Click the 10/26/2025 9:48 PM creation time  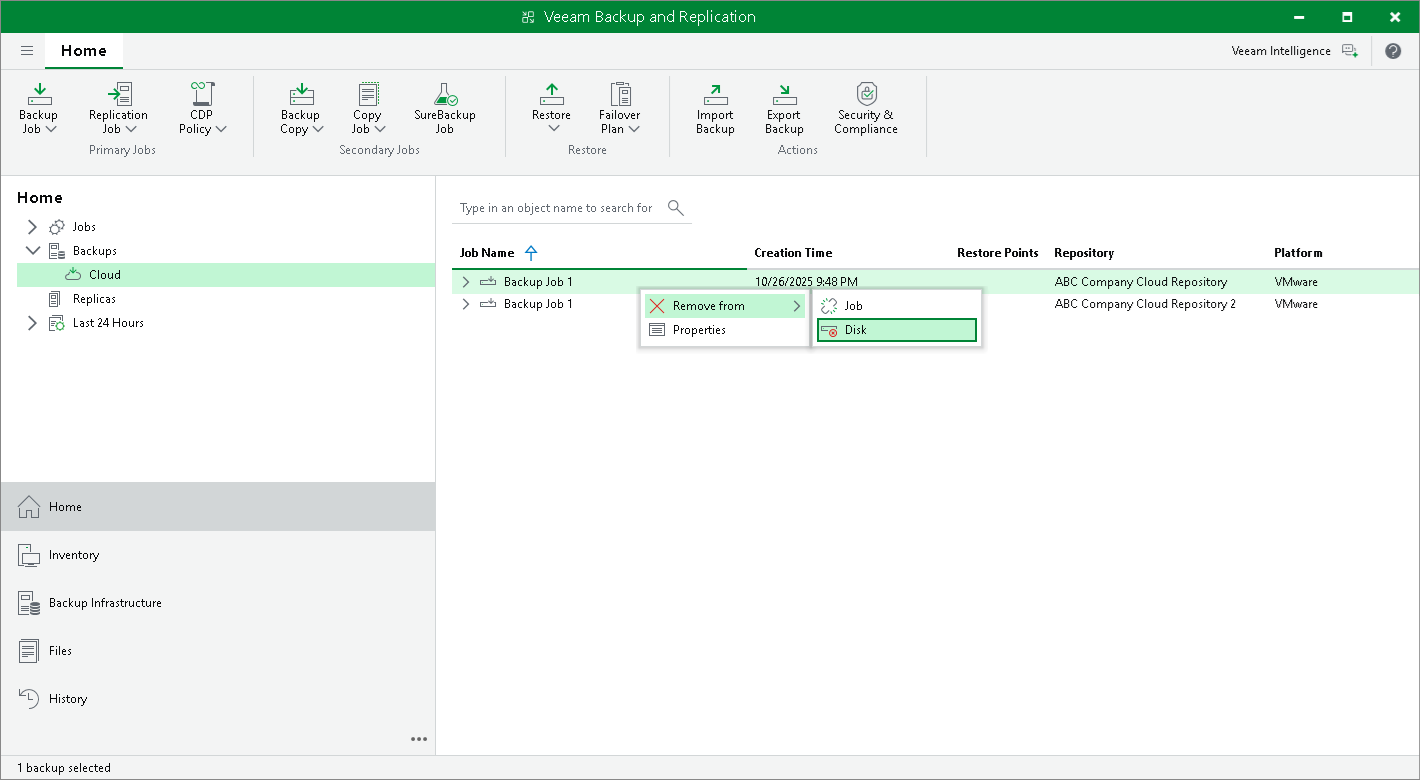click(806, 282)
